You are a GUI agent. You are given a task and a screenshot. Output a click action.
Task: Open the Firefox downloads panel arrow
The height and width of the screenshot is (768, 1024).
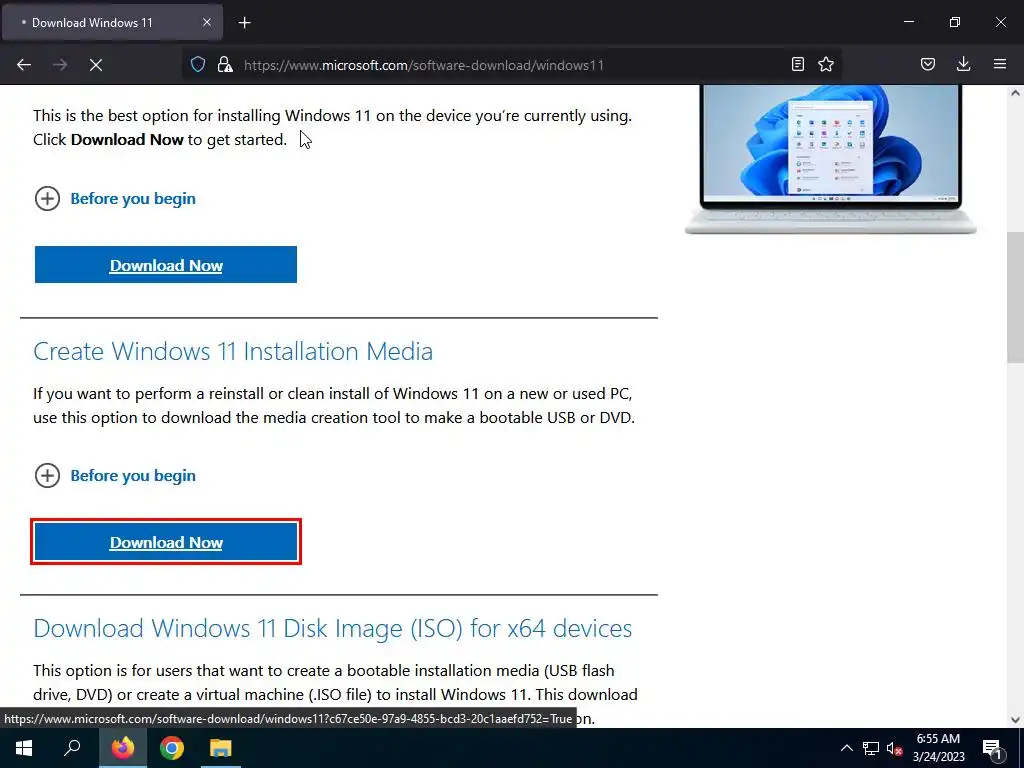tap(963, 64)
